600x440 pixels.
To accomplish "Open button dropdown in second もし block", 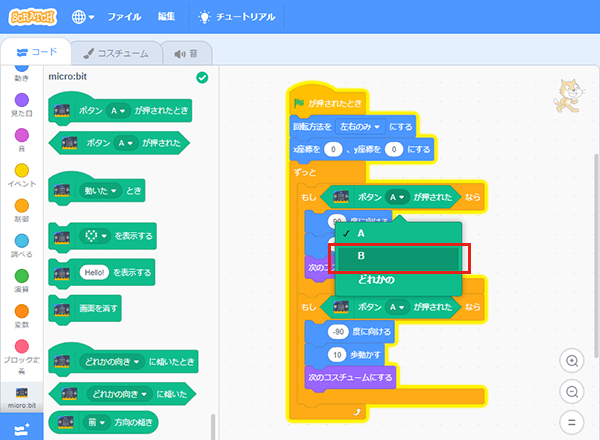I will 397,307.
